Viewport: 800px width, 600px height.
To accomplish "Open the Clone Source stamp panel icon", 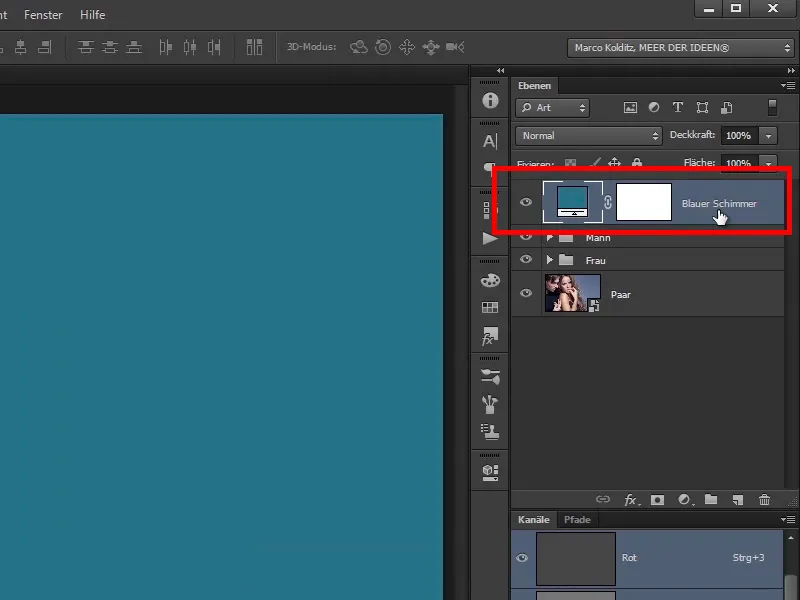I will (x=490, y=432).
